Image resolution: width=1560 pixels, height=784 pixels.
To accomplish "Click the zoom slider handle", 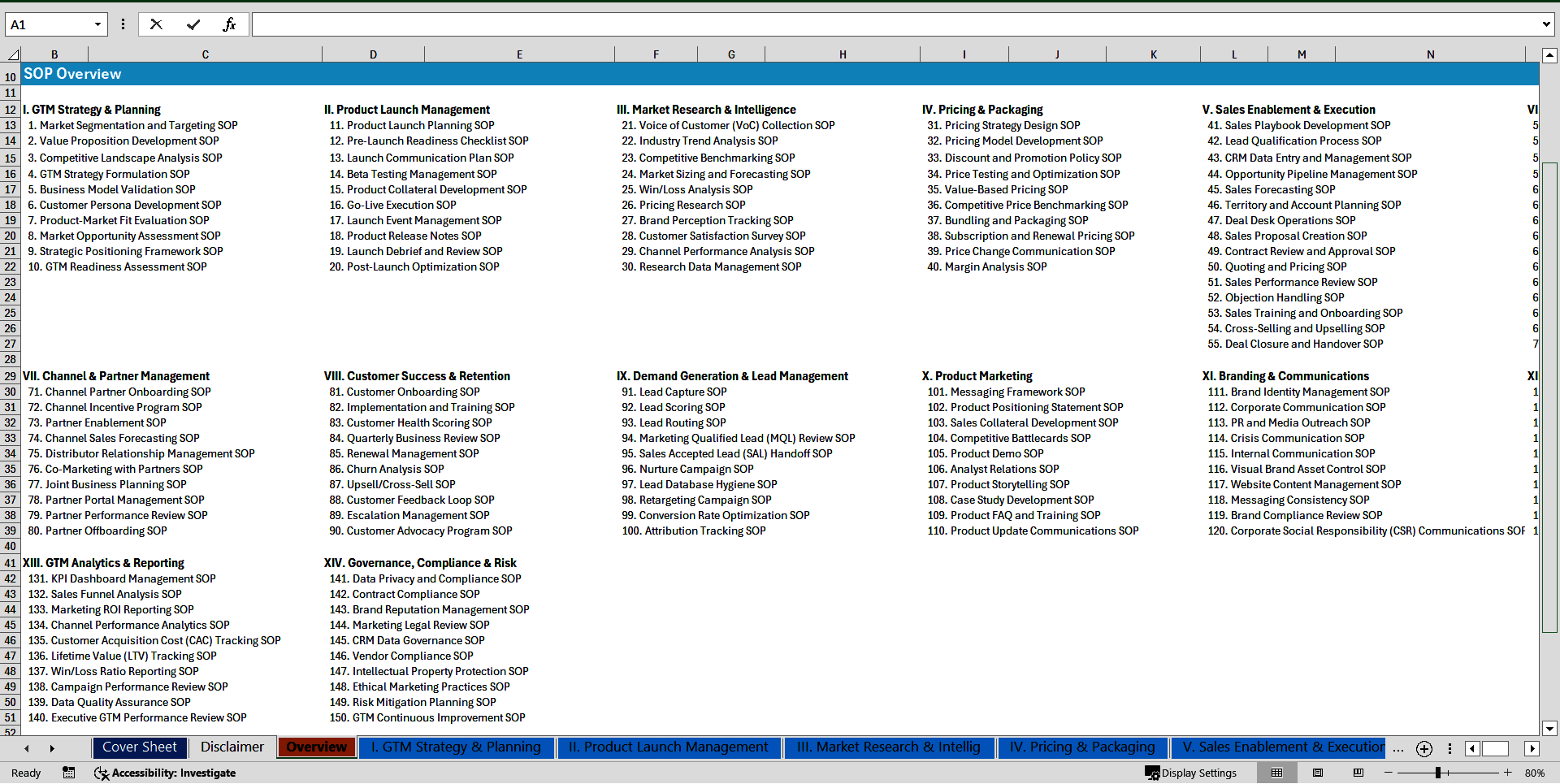I will pyautogui.click(x=1438, y=773).
